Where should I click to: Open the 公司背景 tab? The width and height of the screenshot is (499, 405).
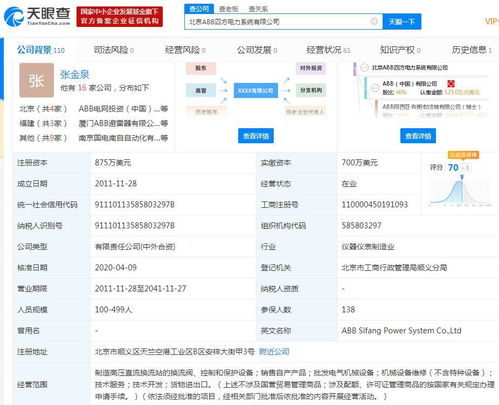(x=41, y=50)
